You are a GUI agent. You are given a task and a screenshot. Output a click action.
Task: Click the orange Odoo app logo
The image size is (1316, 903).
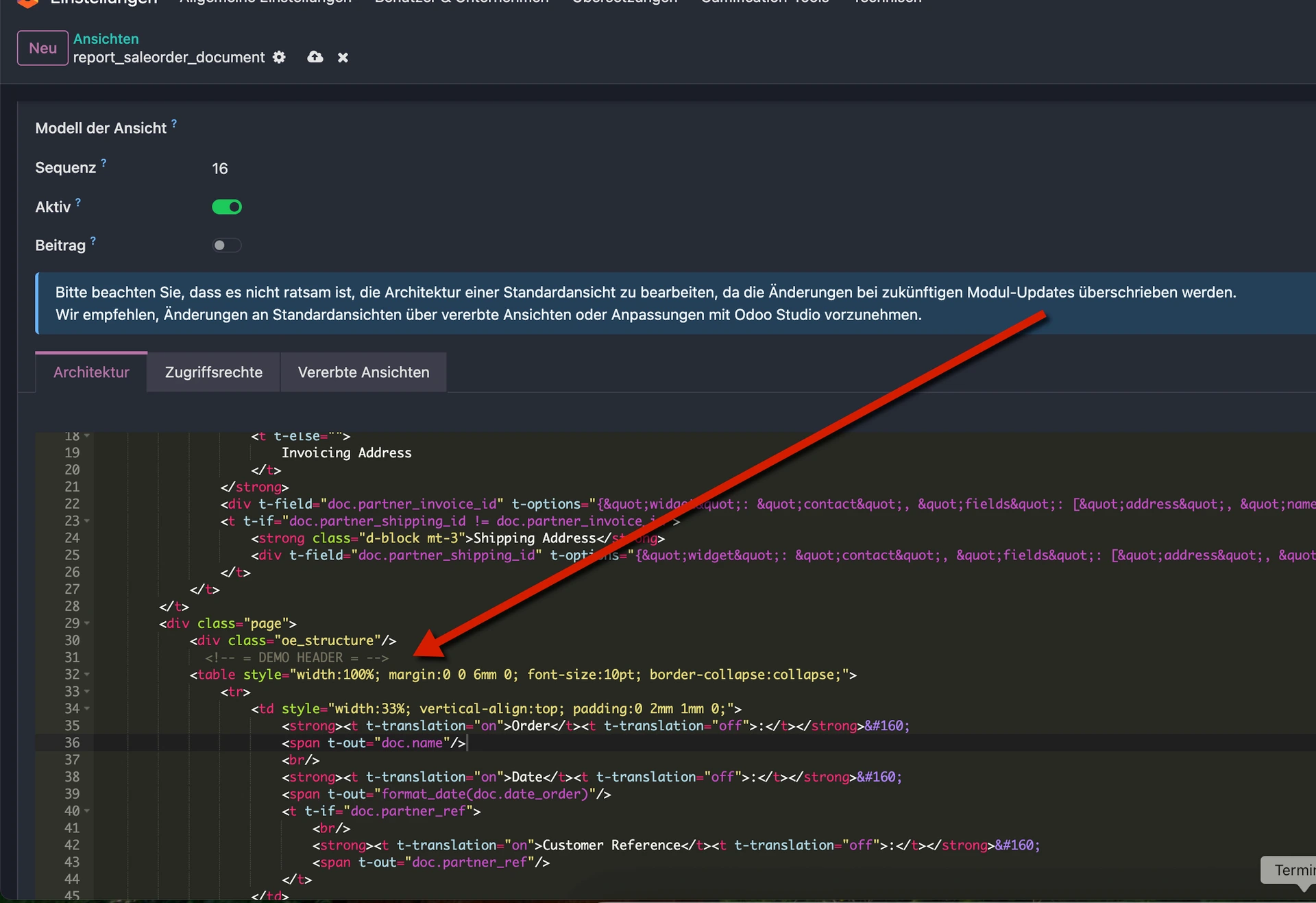click(x=27, y=4)
